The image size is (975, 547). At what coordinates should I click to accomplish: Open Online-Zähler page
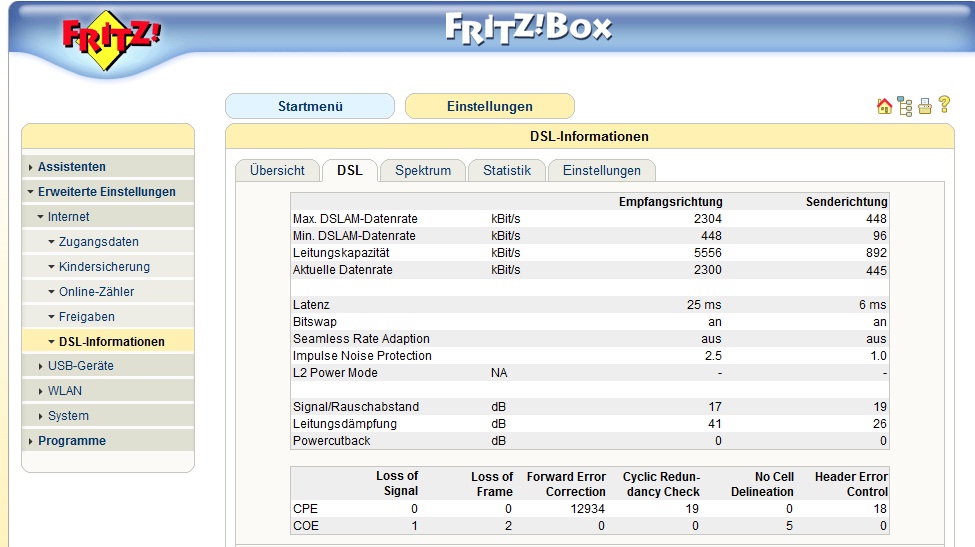click(x=96, y=291)
